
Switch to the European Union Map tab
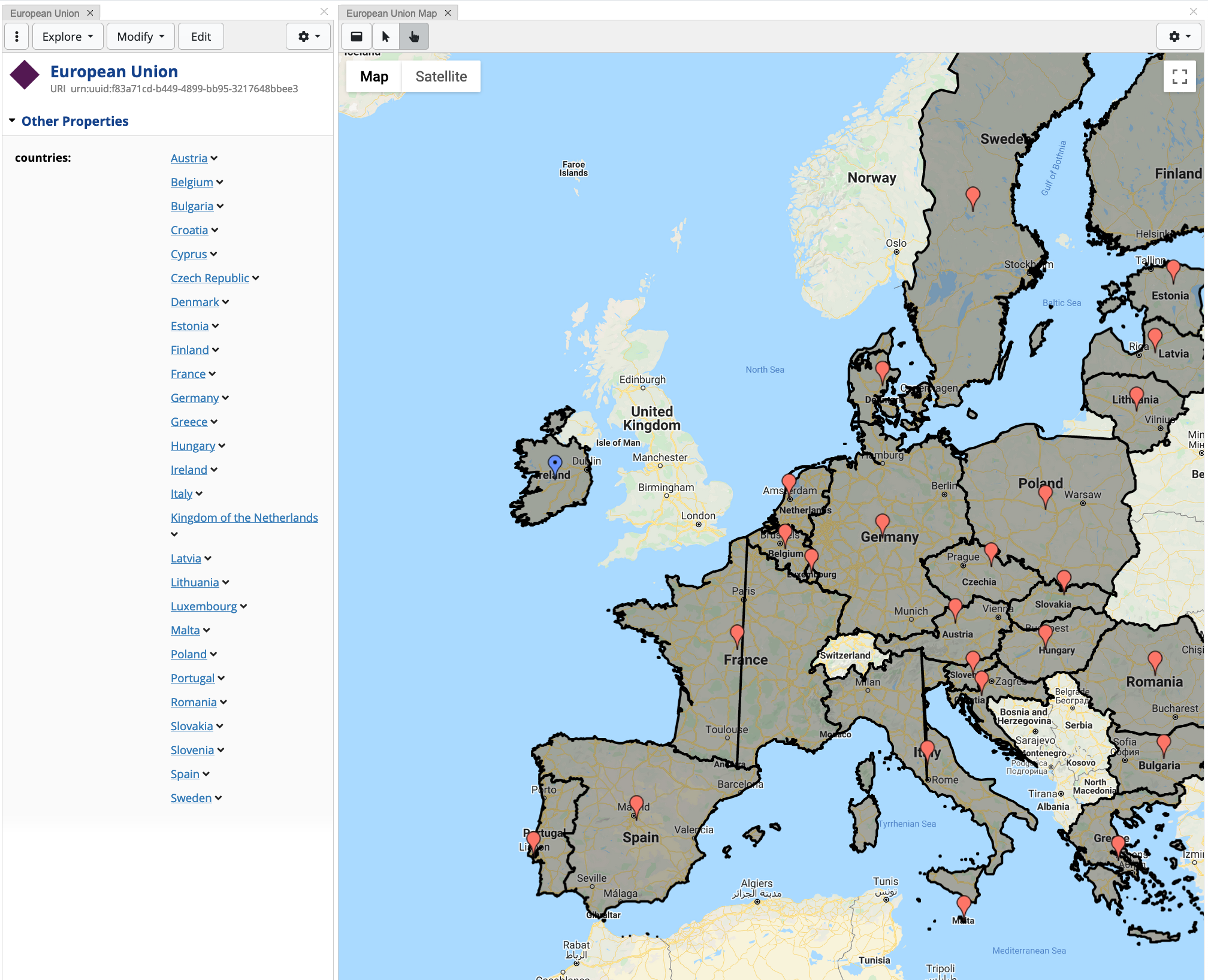[x=392, y=13]
